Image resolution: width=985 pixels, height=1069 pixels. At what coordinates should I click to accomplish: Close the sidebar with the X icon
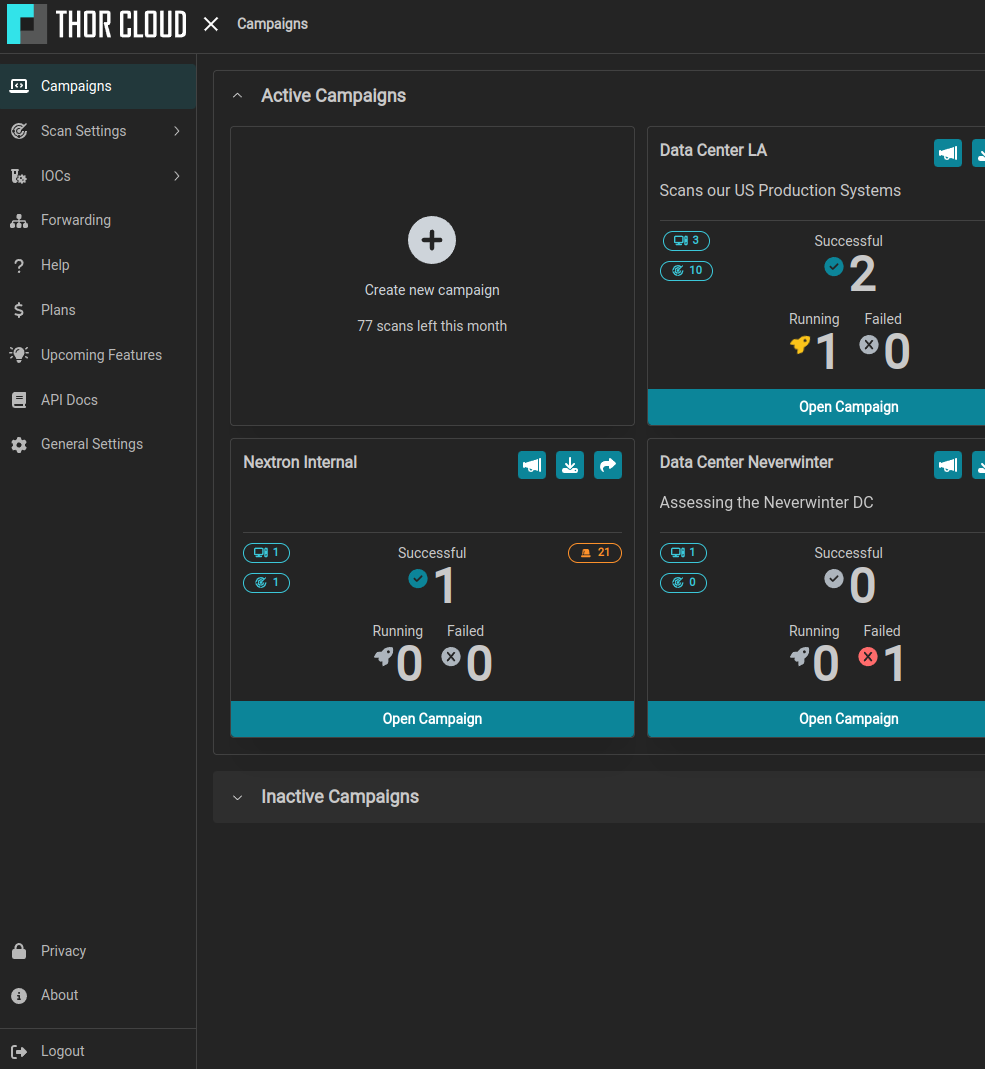tap(211, 24)
